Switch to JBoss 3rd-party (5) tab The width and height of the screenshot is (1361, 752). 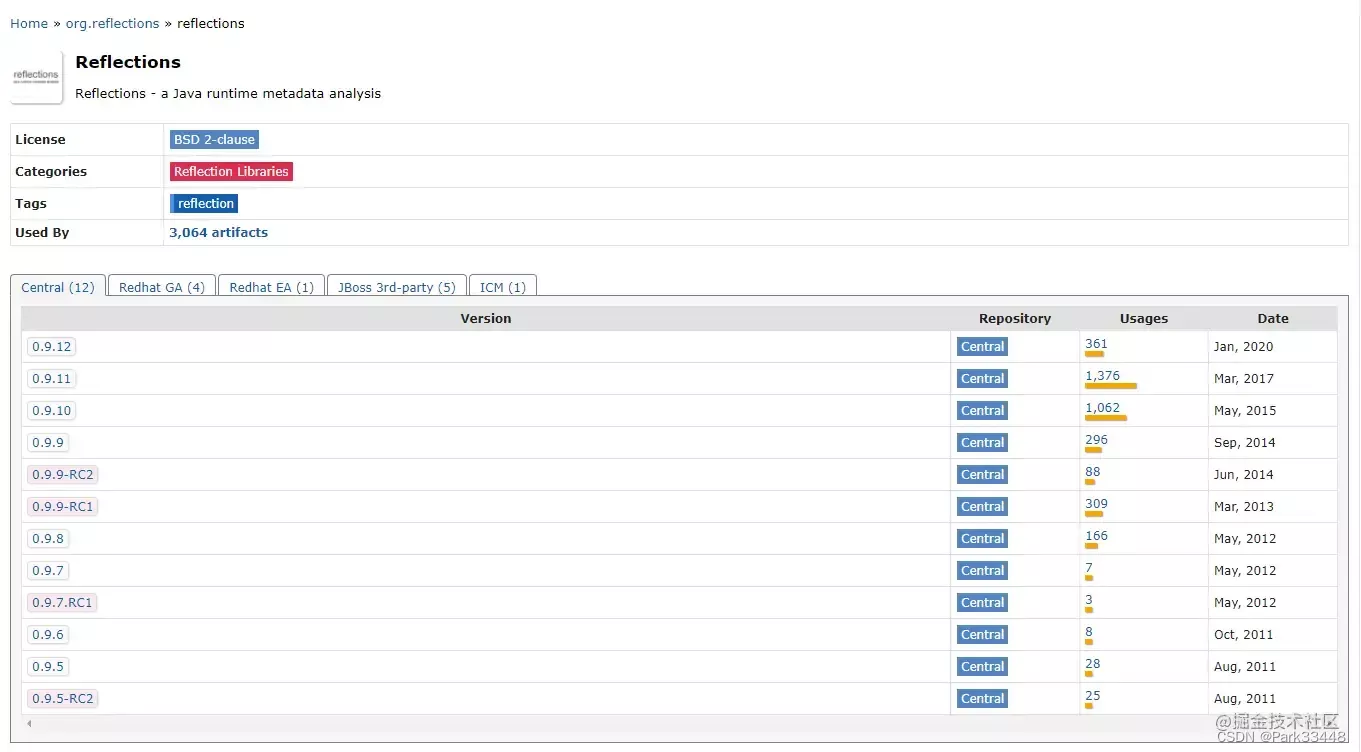coord(396,287)
